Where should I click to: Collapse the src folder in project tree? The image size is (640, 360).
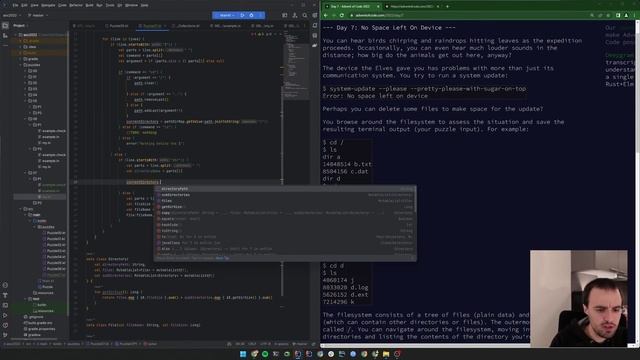(21, 209)
